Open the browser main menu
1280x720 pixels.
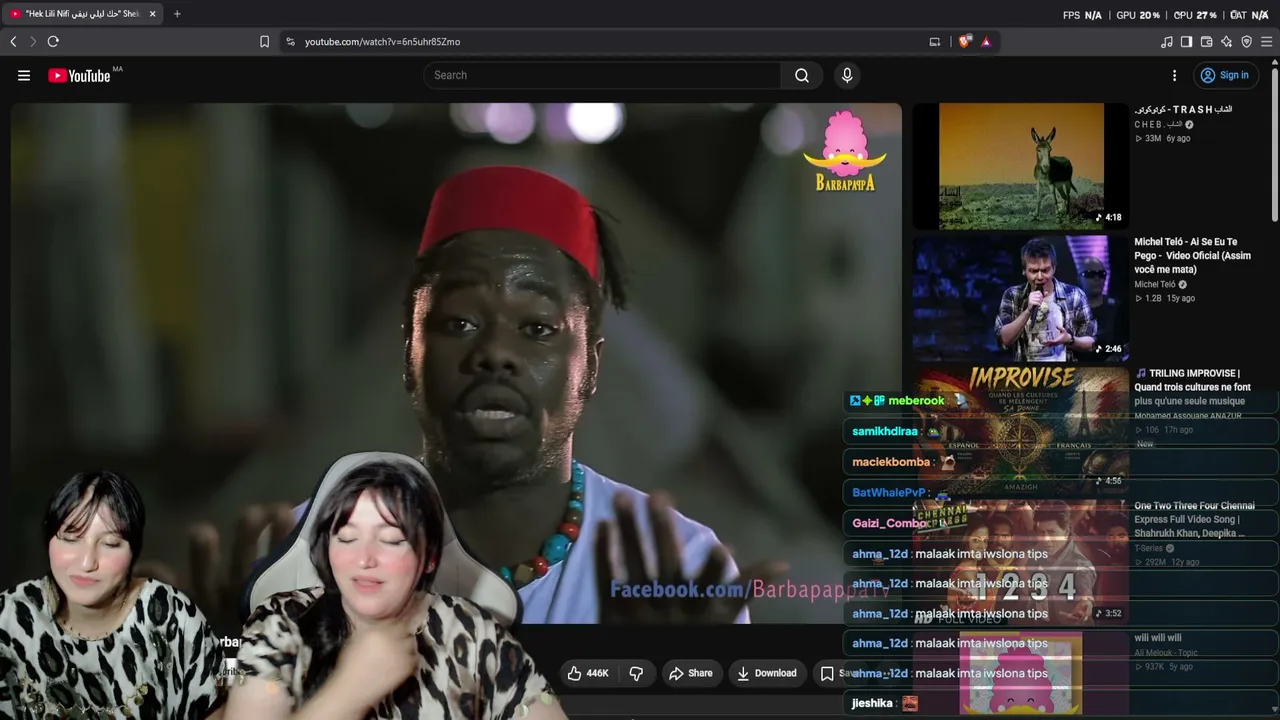click(1266, 41)
